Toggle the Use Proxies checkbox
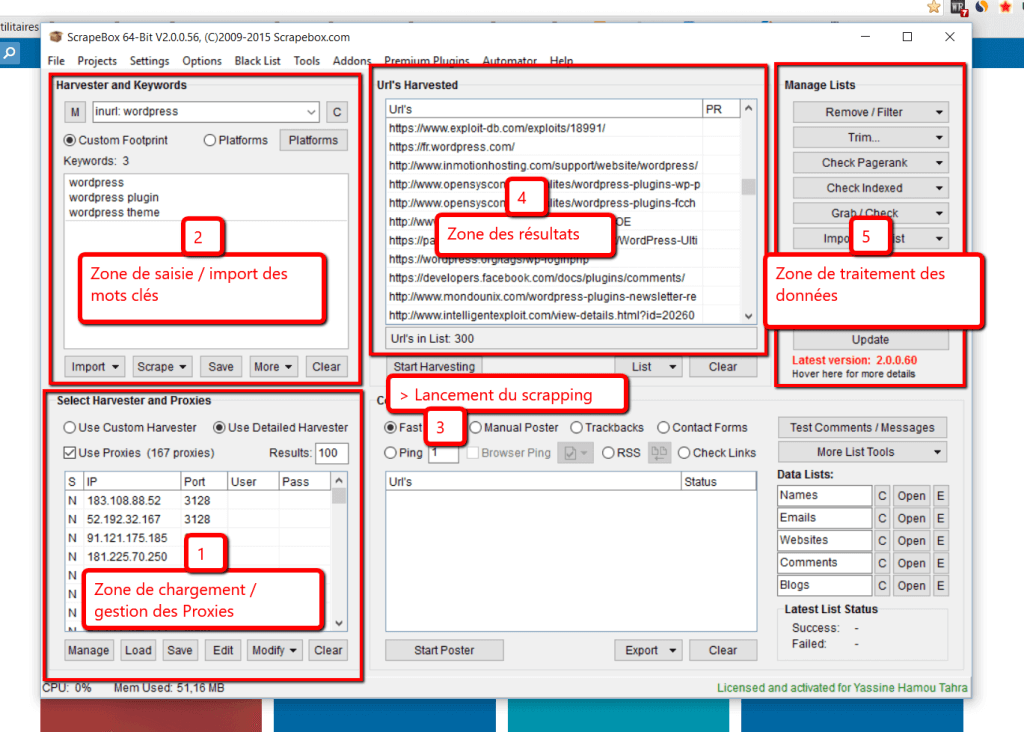This screenshot has height=732, width=1024. 70,453
